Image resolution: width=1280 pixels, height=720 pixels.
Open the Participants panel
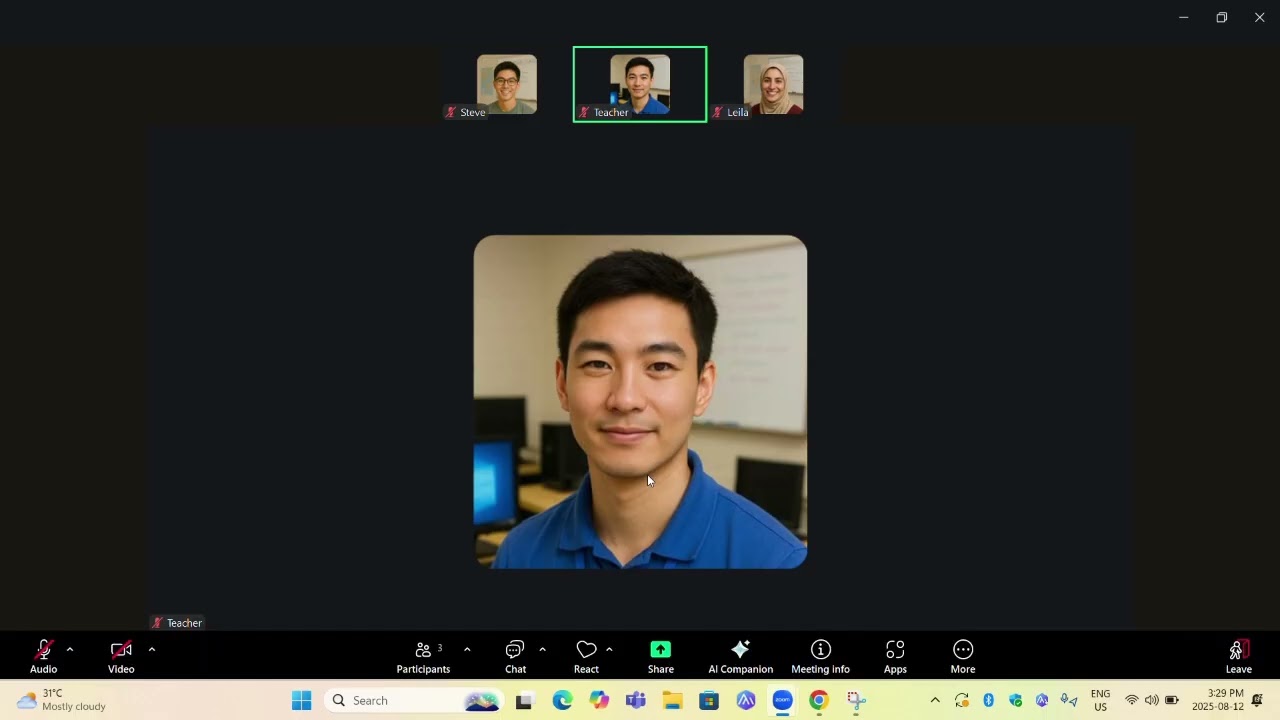coord(424,656)
